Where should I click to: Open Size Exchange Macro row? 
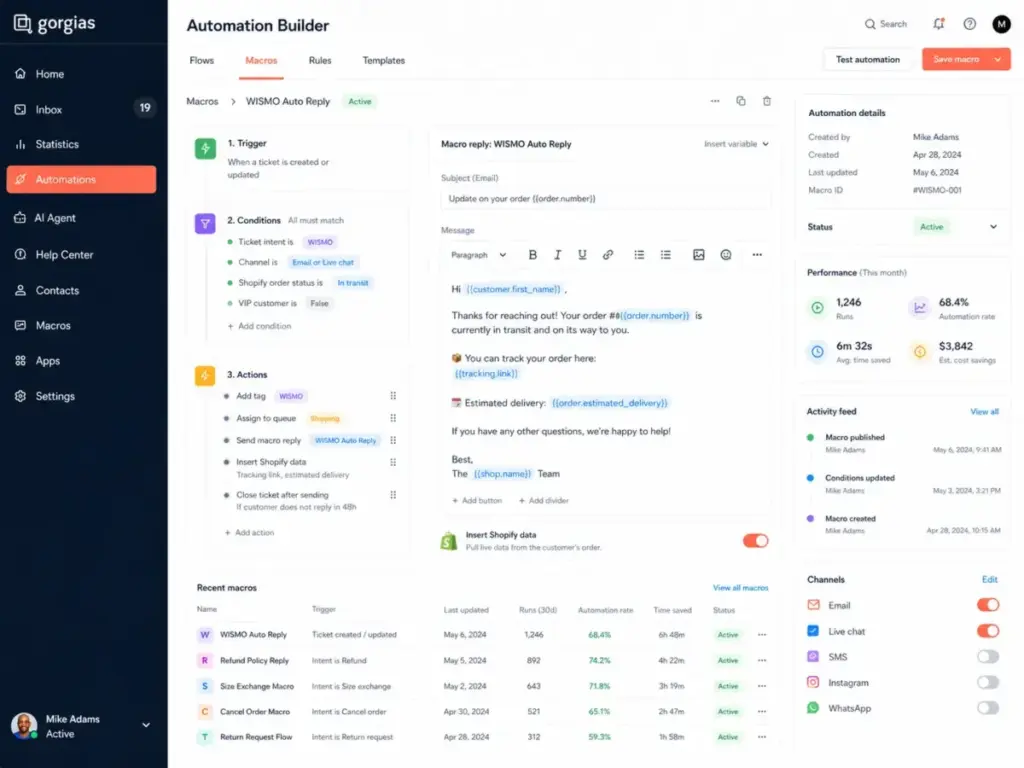(x=483, y=686)
